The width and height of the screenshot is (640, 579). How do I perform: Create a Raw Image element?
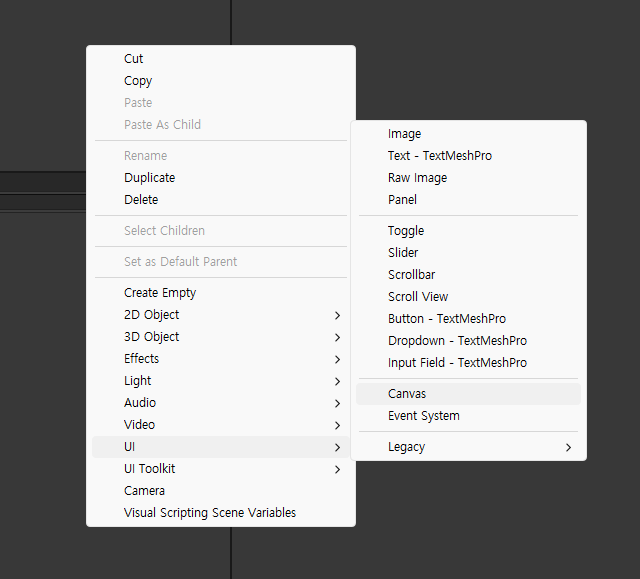(x=468, y=178)
